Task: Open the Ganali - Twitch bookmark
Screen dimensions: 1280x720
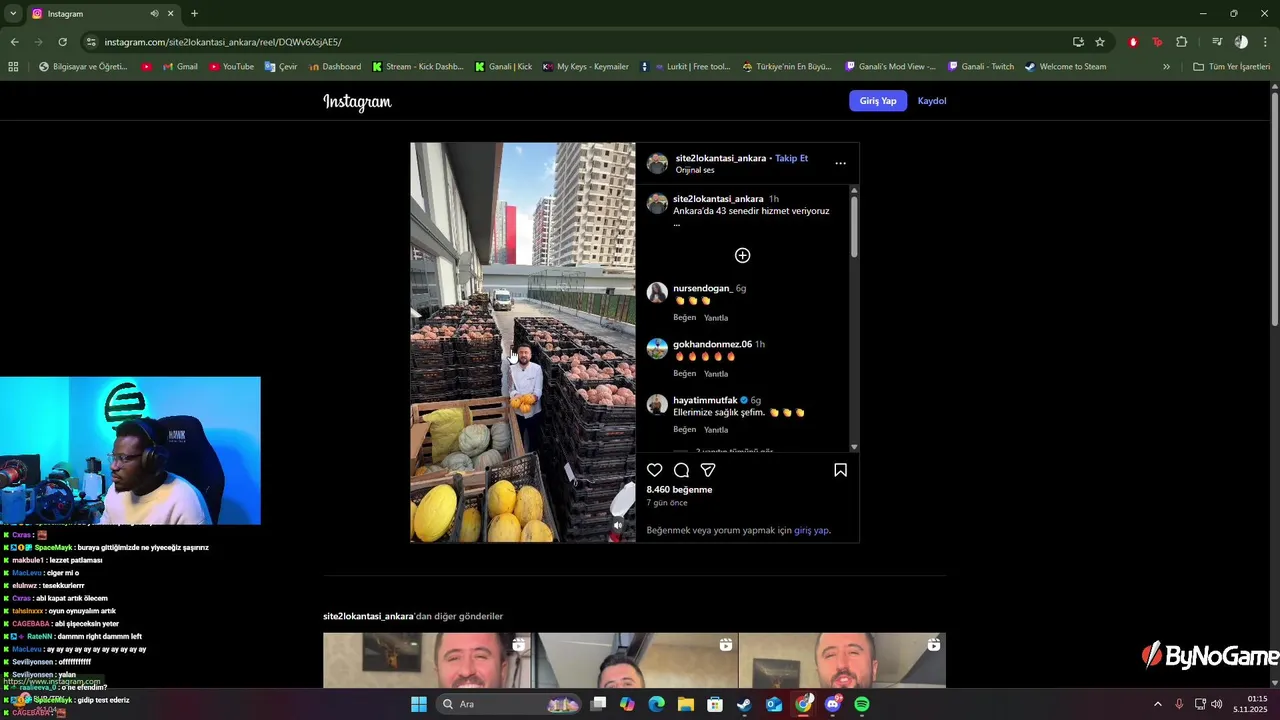Action: (x=980, y=67)
